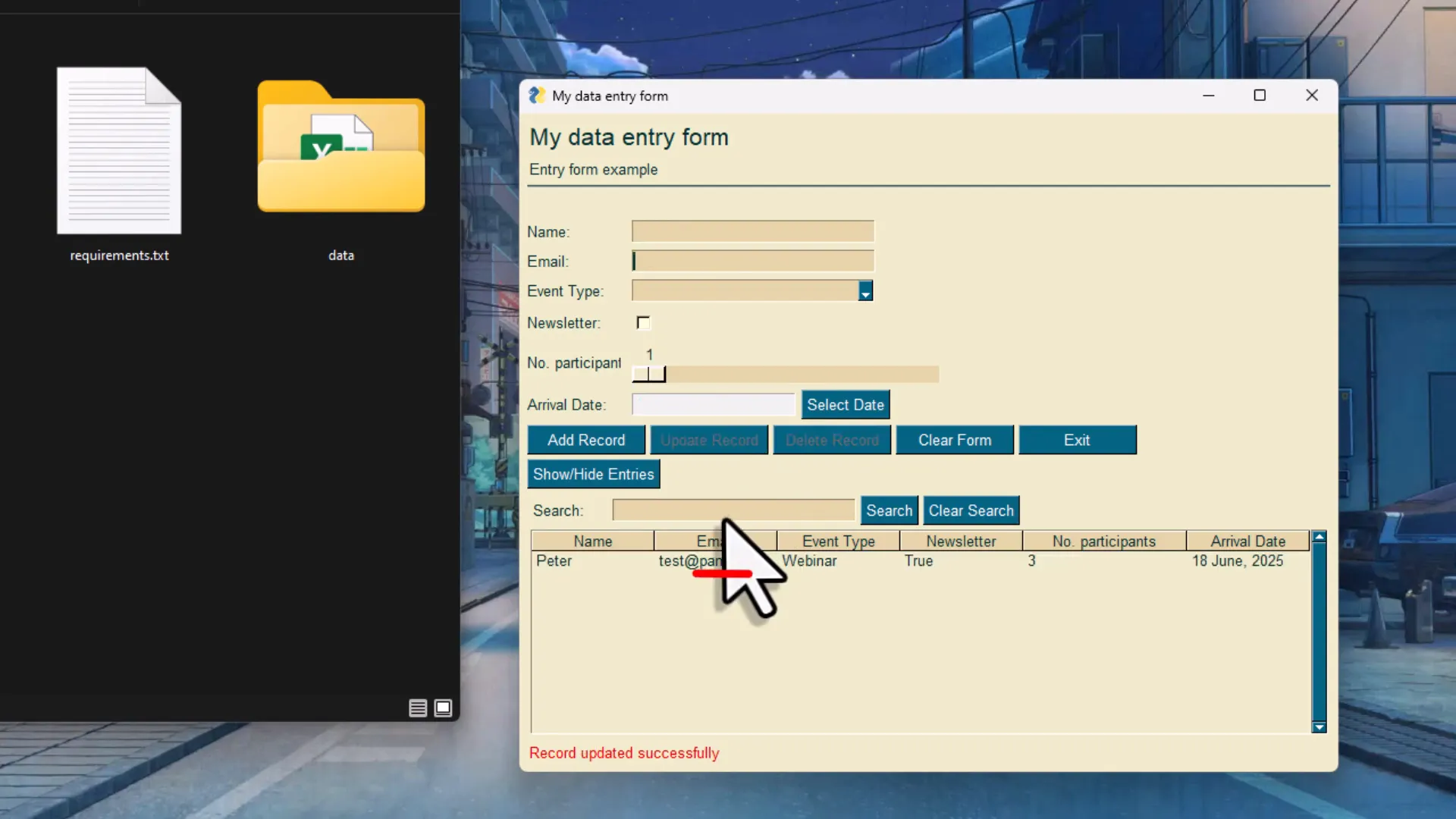Click the scrollbar down arrow on the entries table
Screen dimensions: 1456x819
tap(1319, 727)
